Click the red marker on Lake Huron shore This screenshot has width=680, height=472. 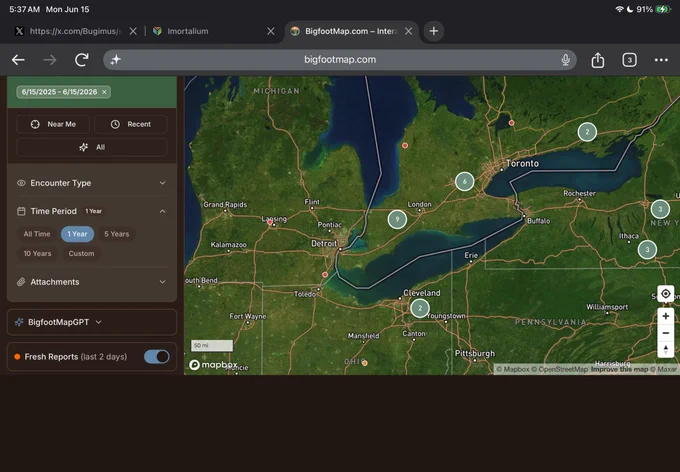[405, 145]
